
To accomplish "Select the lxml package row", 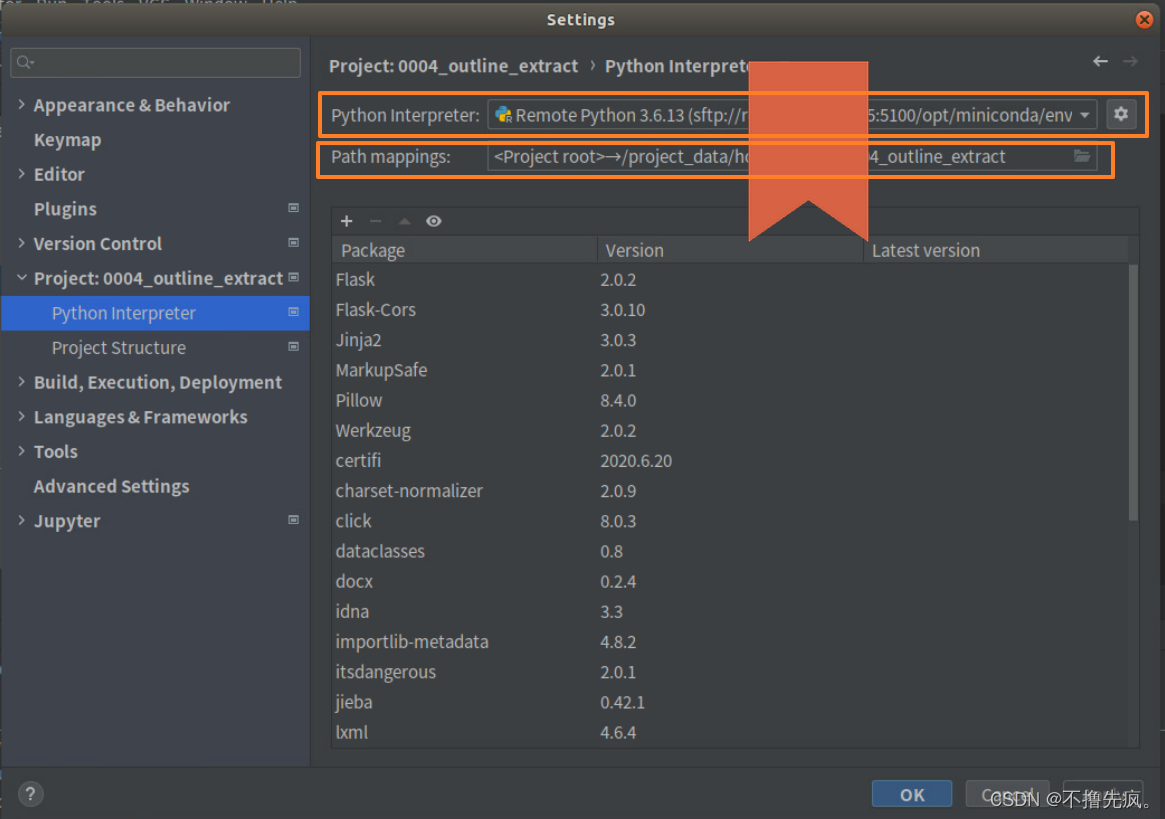I will (730, 732).
